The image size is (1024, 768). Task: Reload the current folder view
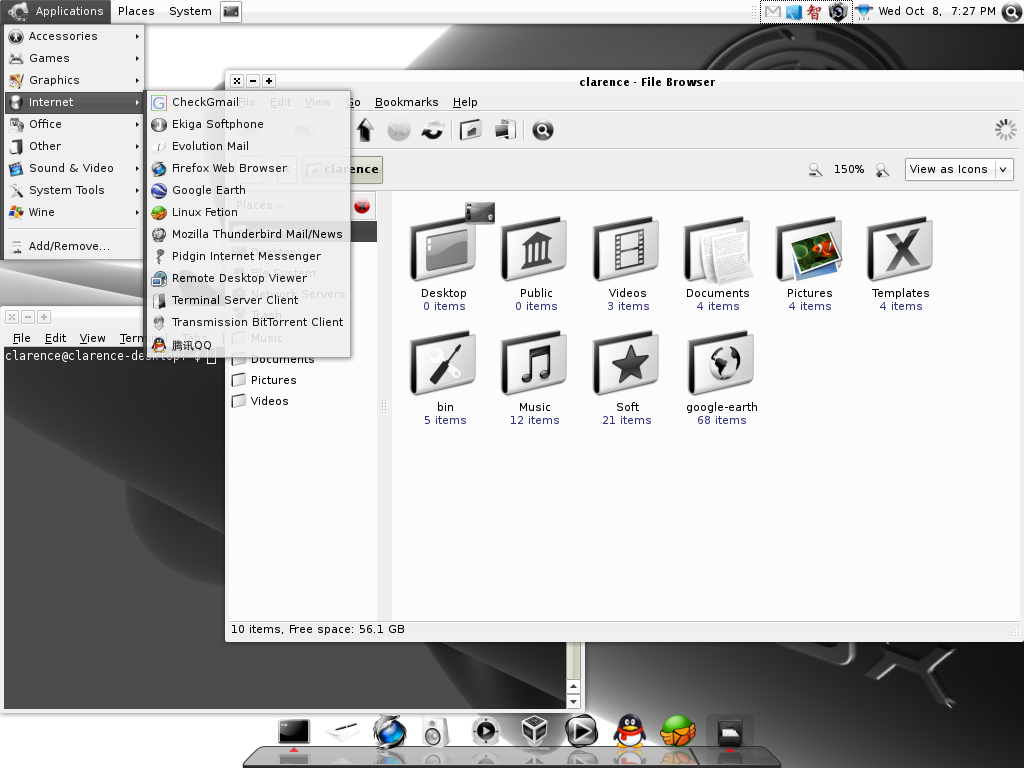[x=432, y=130]
